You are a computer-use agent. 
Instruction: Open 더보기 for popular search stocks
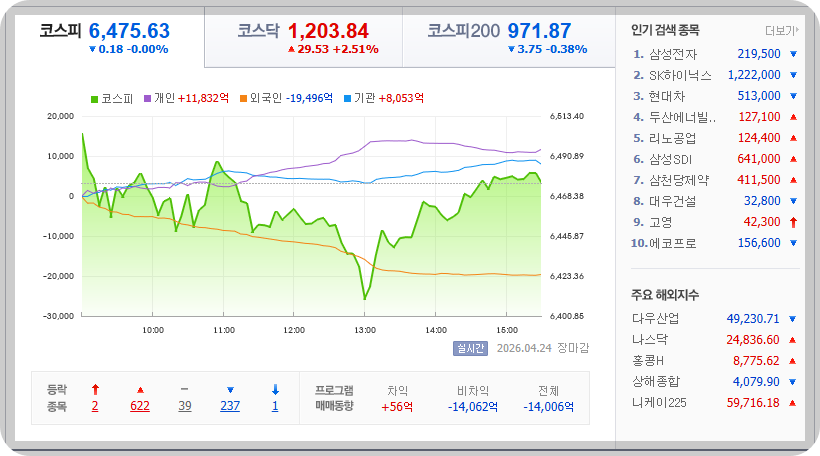pyautogui.click(x=781, y=31)
